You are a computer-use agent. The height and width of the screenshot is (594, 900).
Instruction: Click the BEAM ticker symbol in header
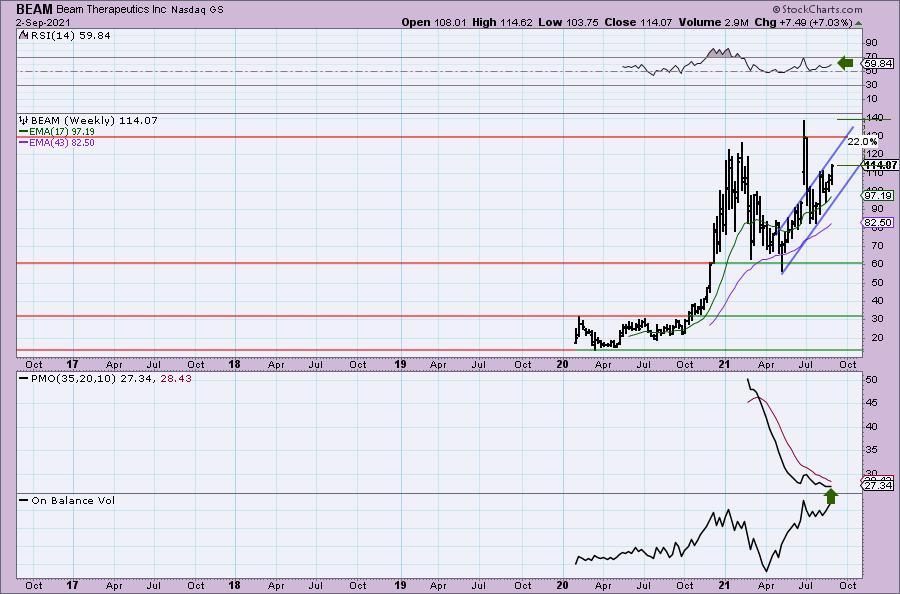pos(34,9)
